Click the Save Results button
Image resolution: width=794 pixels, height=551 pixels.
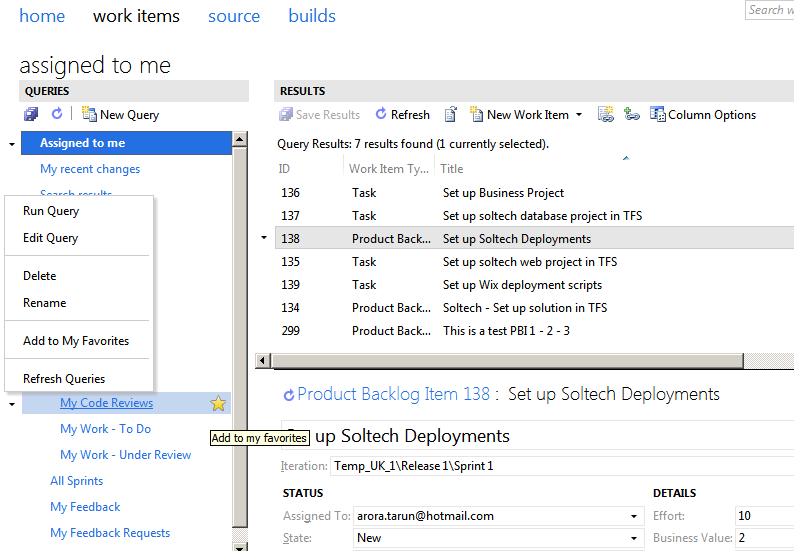tap(320, 115)
